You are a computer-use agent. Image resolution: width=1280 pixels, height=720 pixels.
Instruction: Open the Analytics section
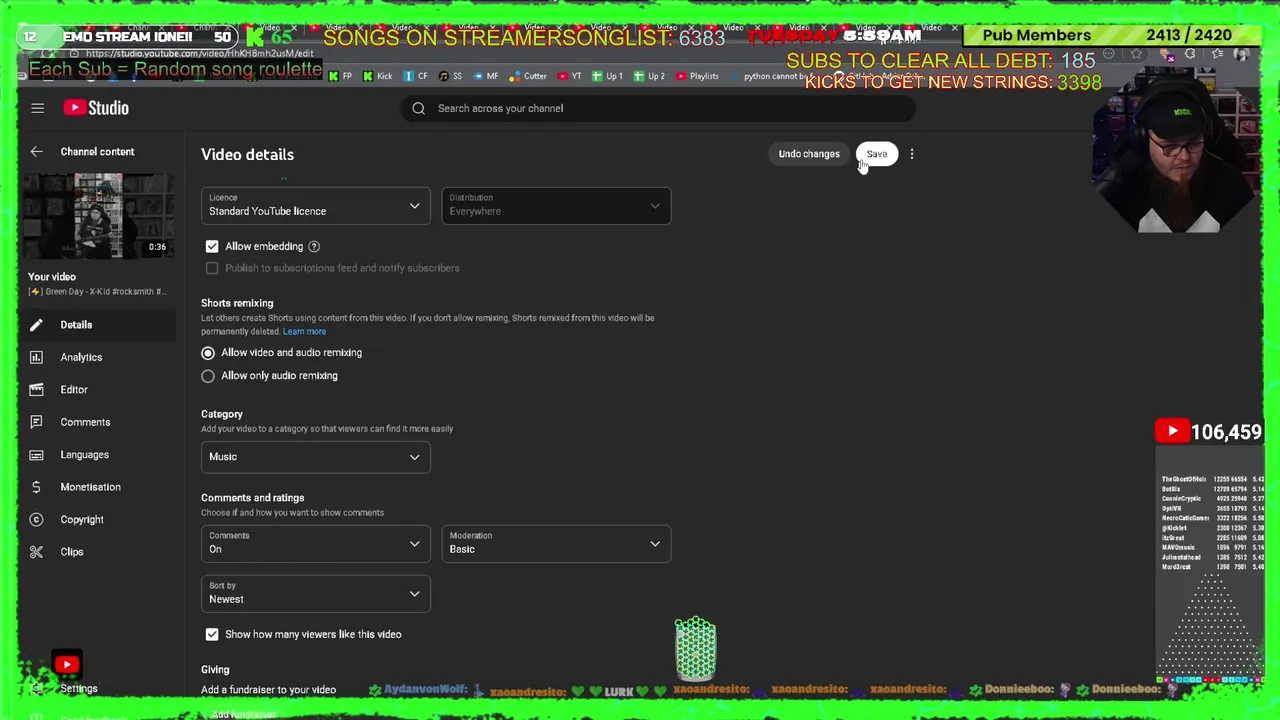click(x=81, y=357)
